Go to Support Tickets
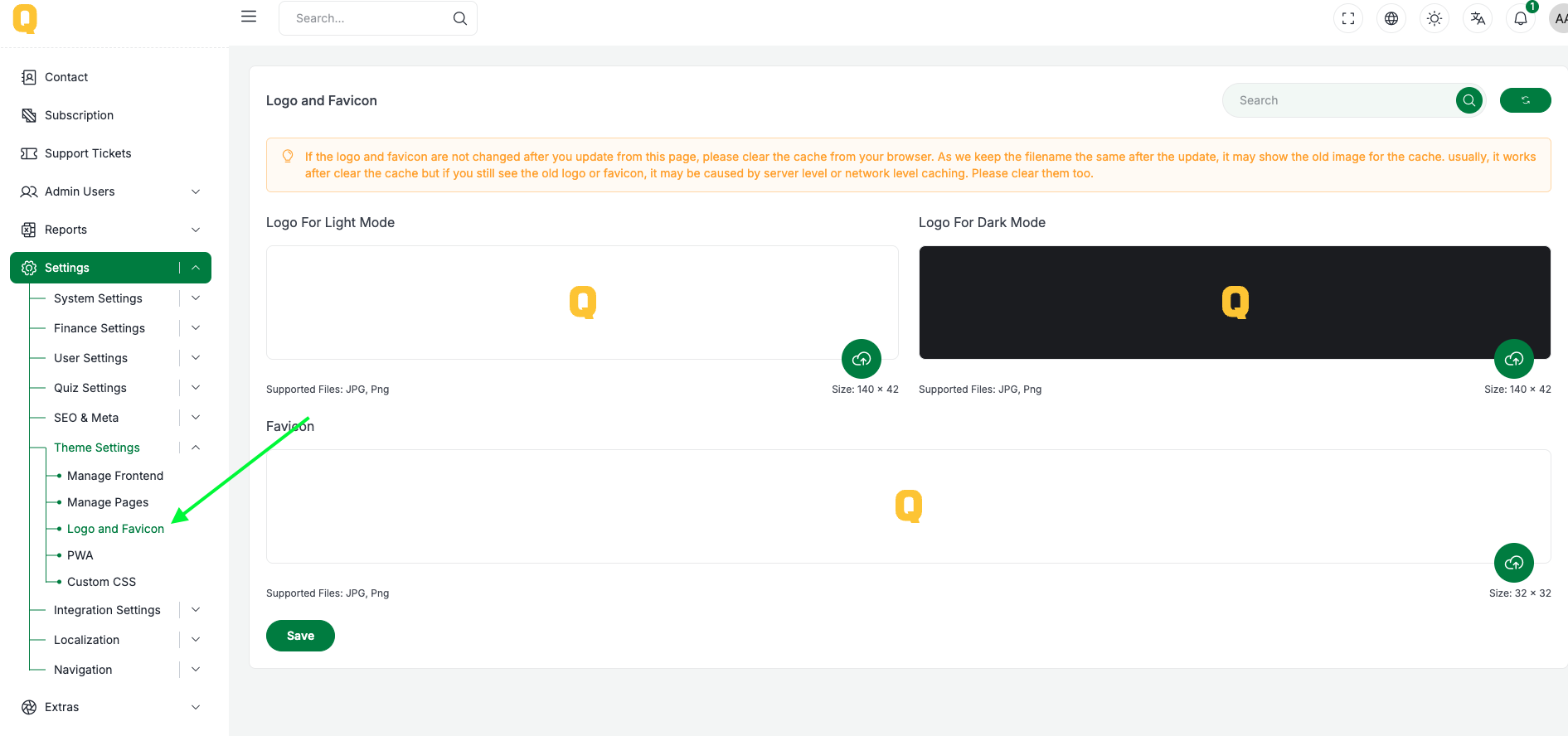Image resolution: width=1568 pixels, height=736 pixels. [x=88, y=153]
